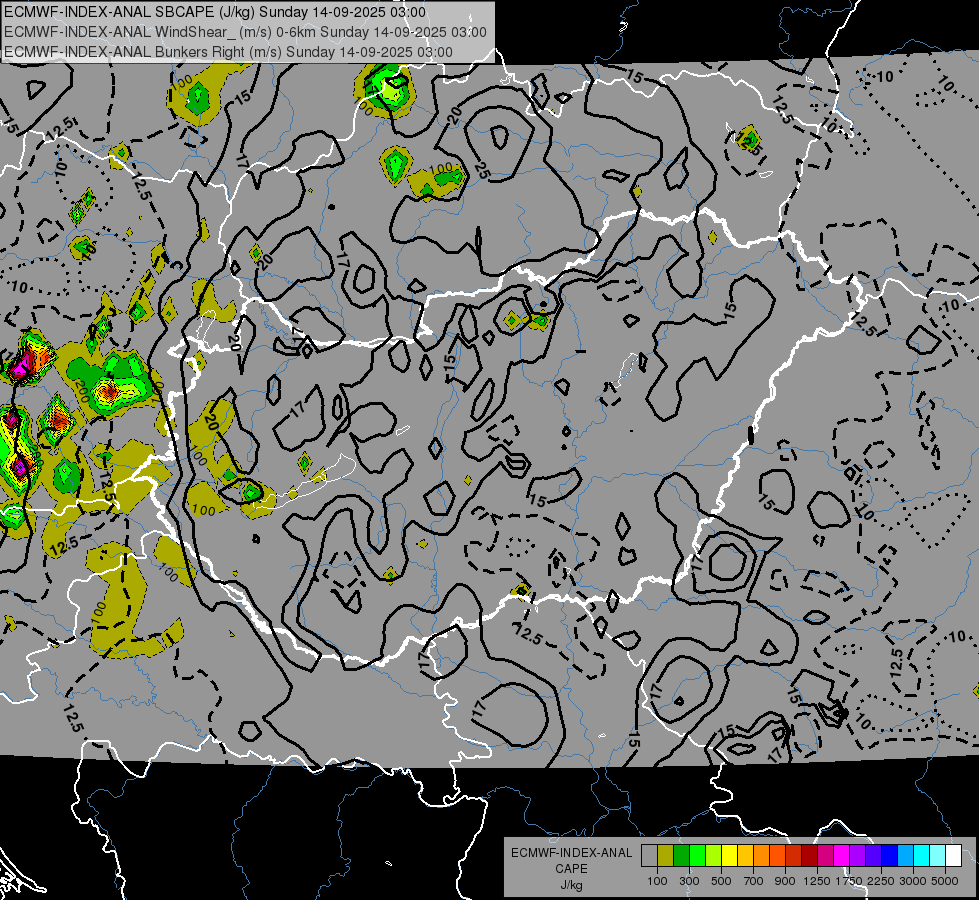This screenshot has height=900, width=979.
Task: Click the legend tick label 700
Action: (754, 881)
